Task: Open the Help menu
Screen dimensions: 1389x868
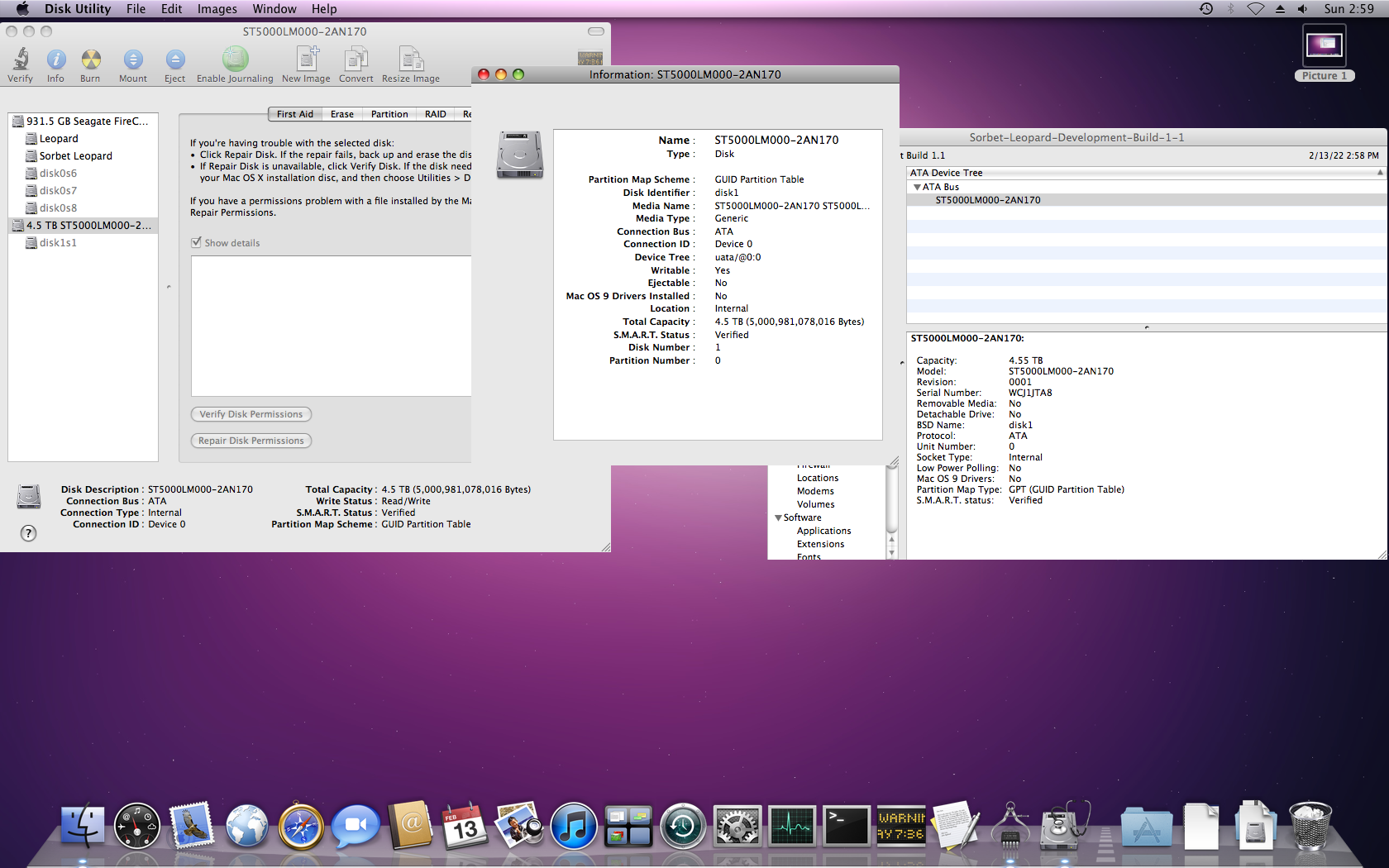Action: point(324,9)
